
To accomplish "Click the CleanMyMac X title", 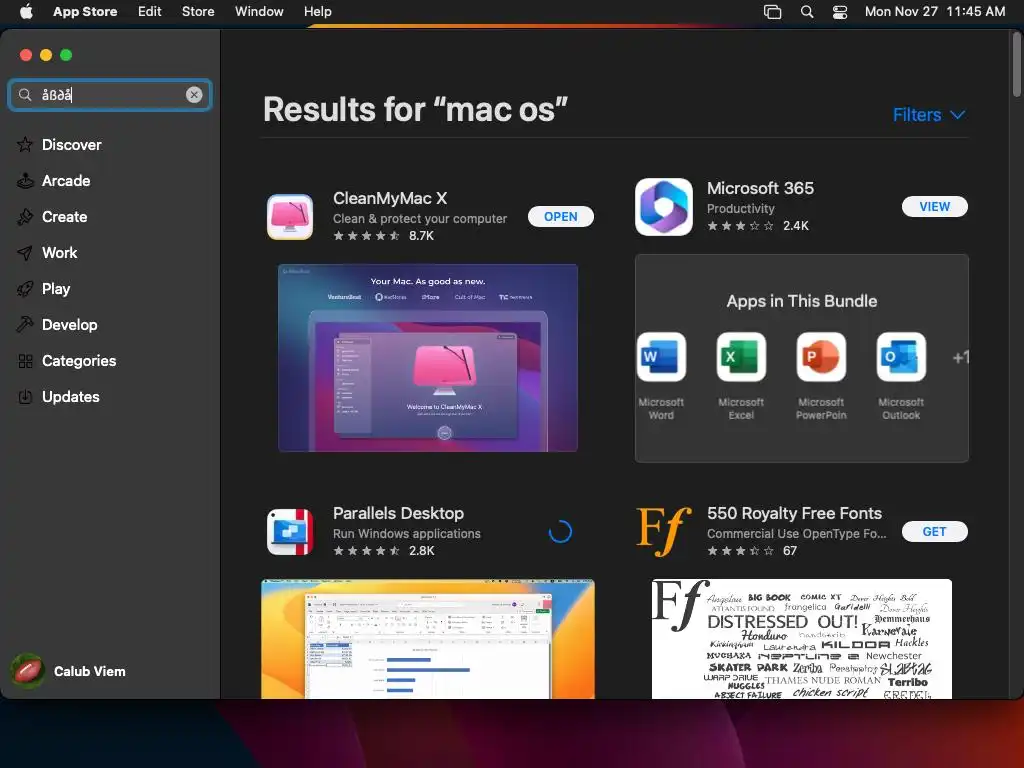I will tap(390, 199).
